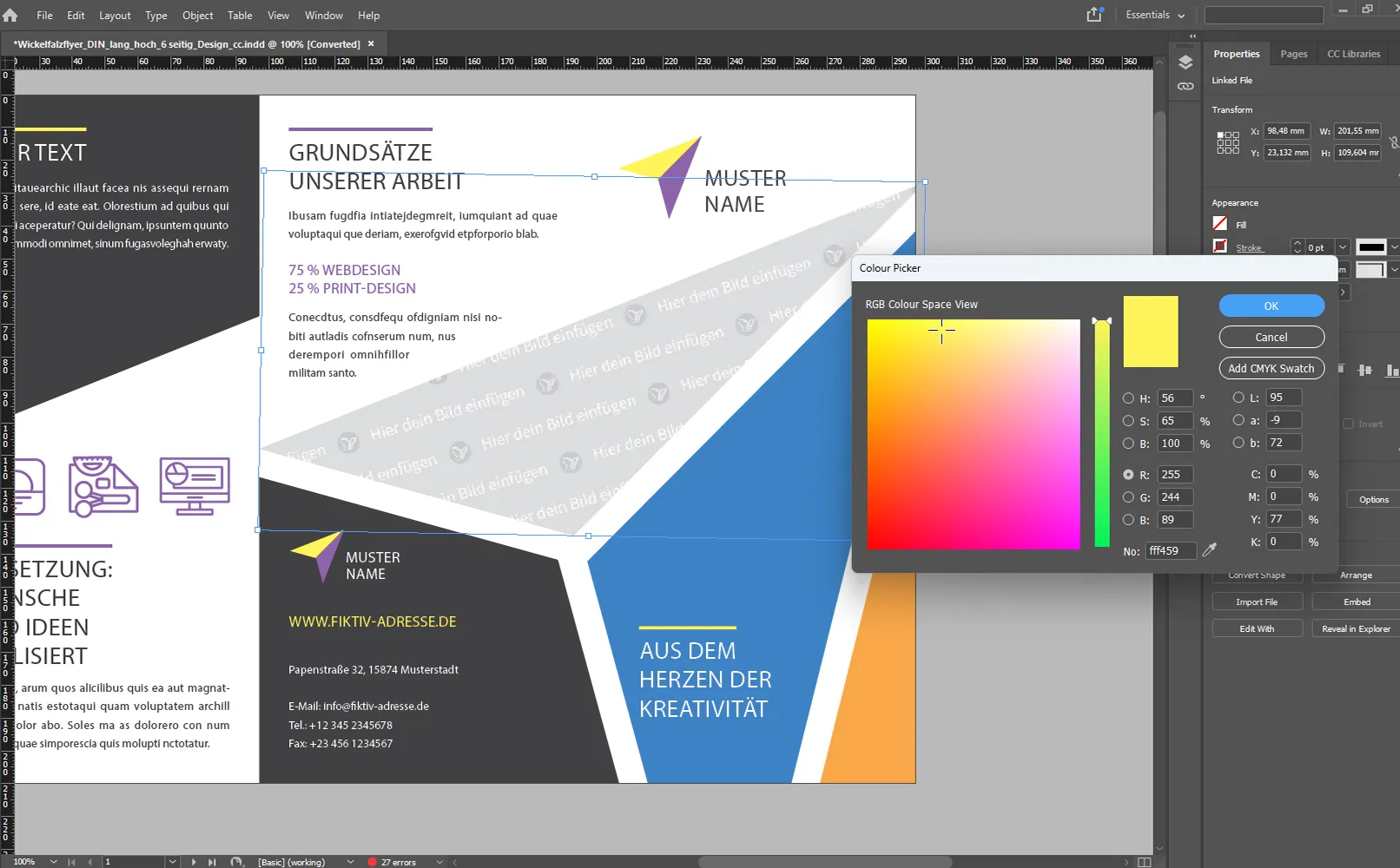Click in the RGB colour field gradient

click(x=973, y=434)
